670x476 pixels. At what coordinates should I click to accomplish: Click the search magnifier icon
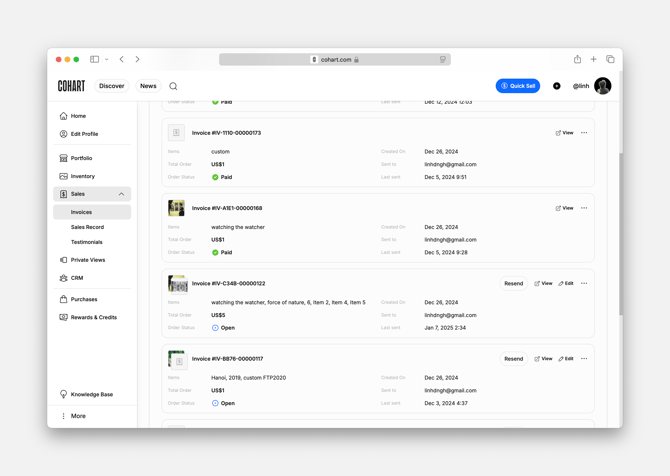click(x=173, y=86)
